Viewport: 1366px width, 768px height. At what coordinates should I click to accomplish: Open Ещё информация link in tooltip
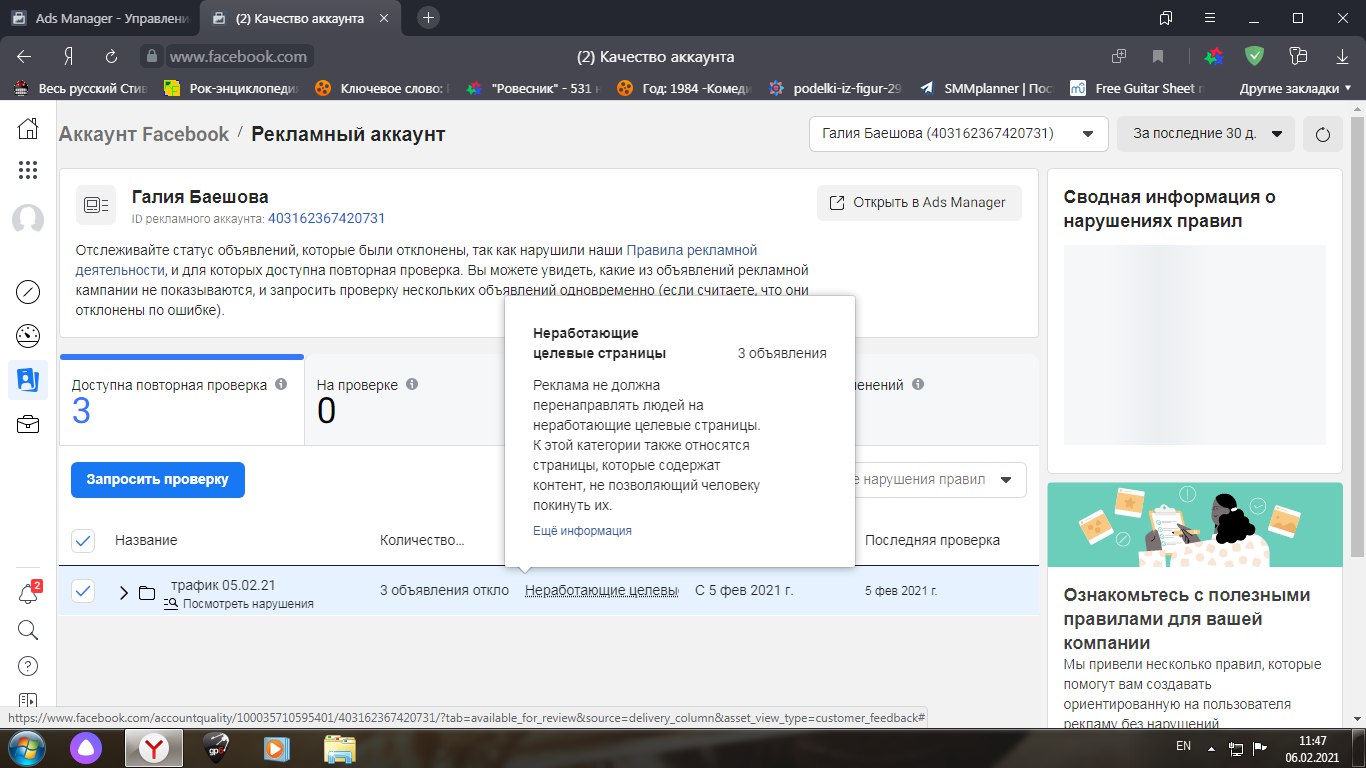[x=582, y=531]
